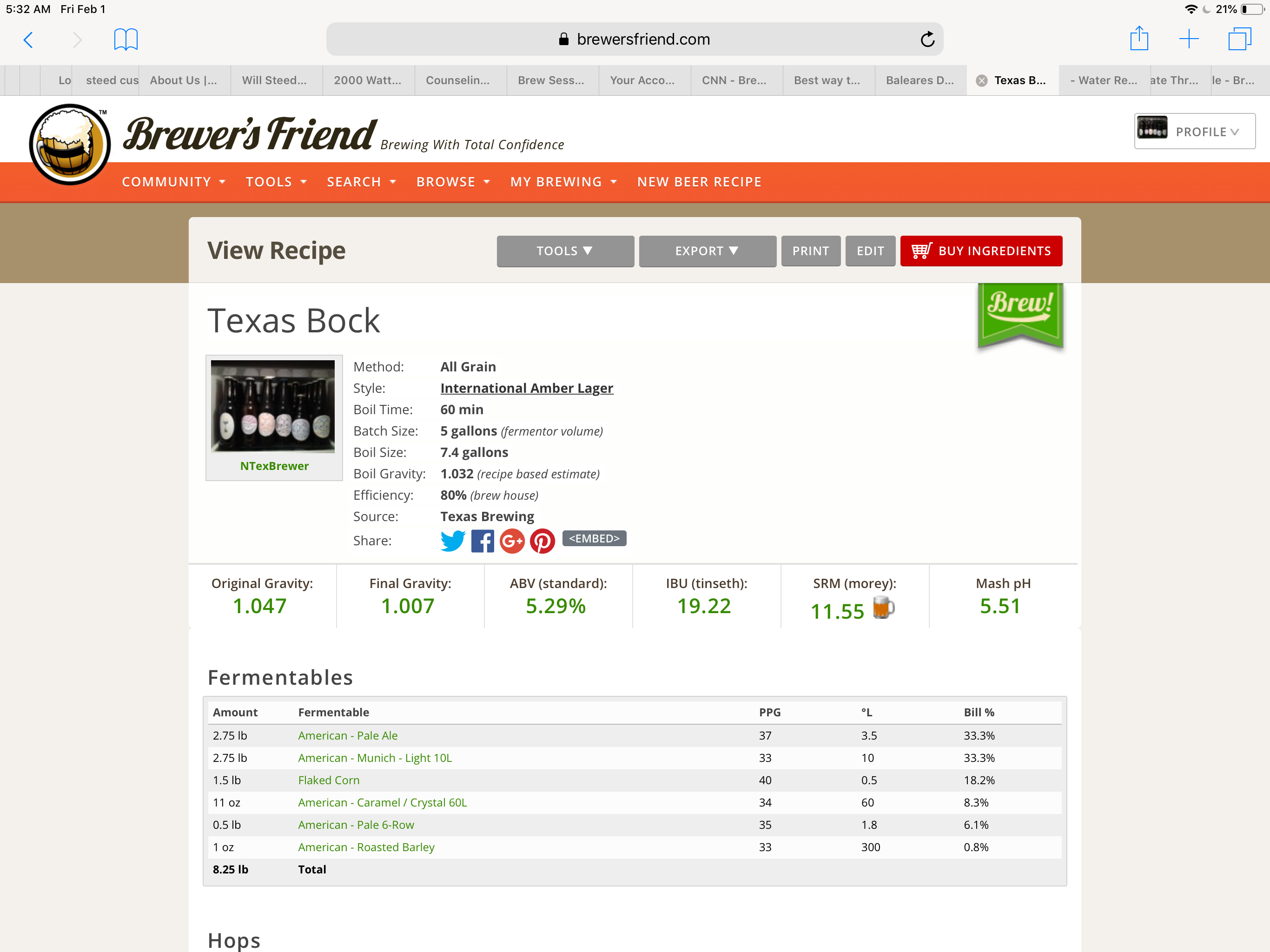The image size is (1270, 952).
Task: Click the ABV value 5.29%
Action: (x=556, y=606)
